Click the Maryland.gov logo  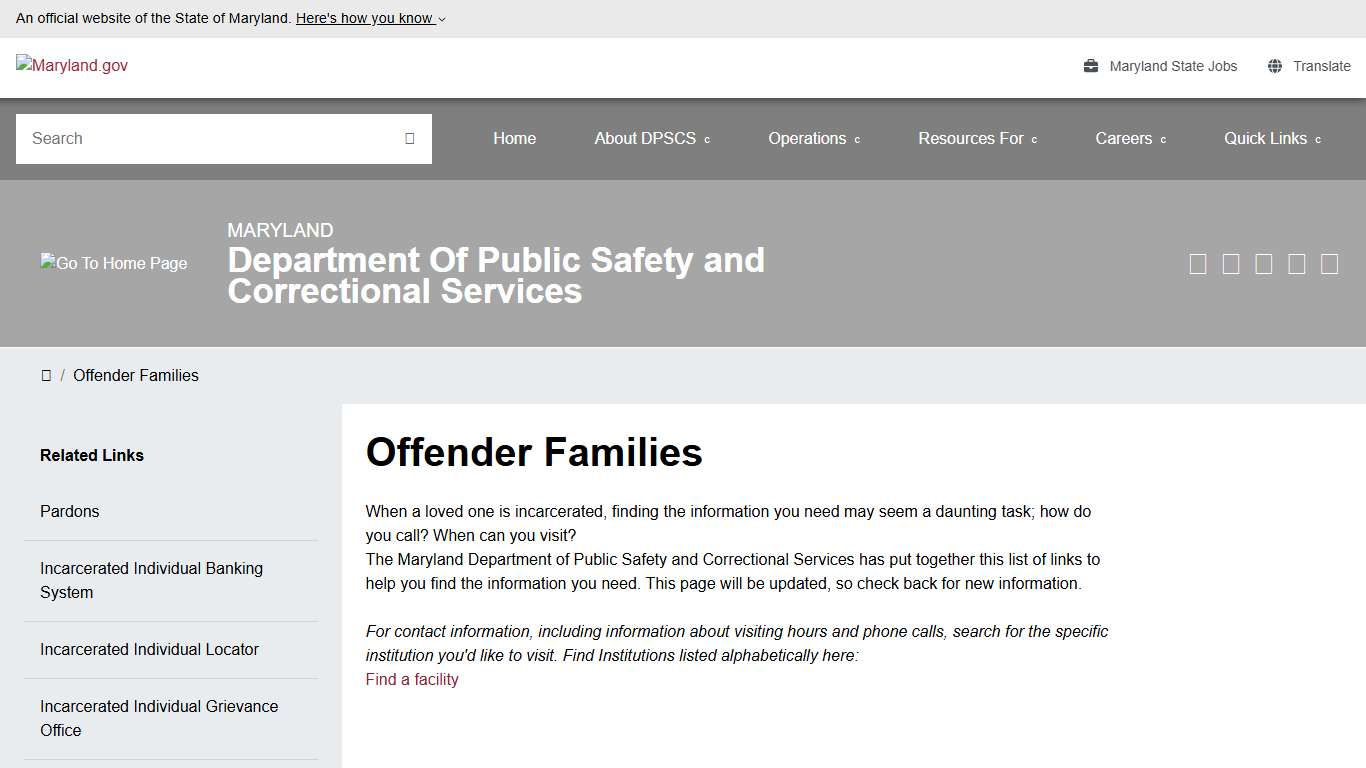point(71,65)
